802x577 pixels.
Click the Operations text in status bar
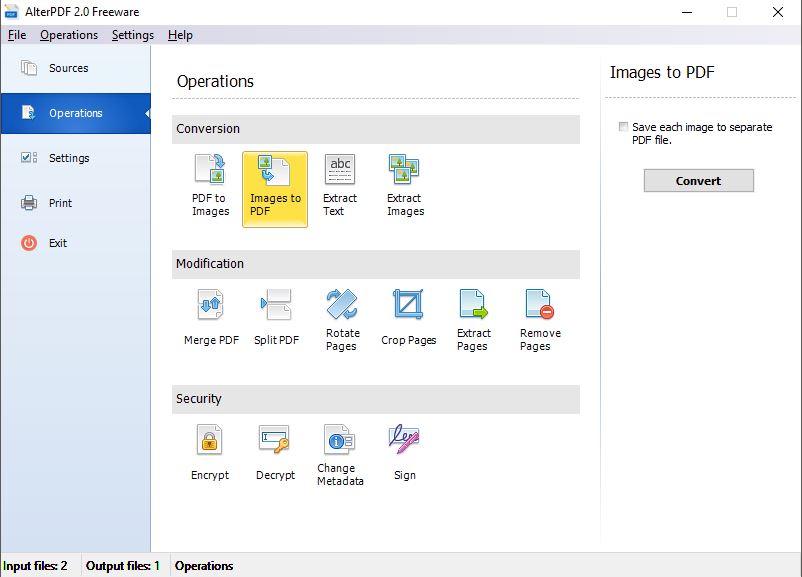[204, 566]
